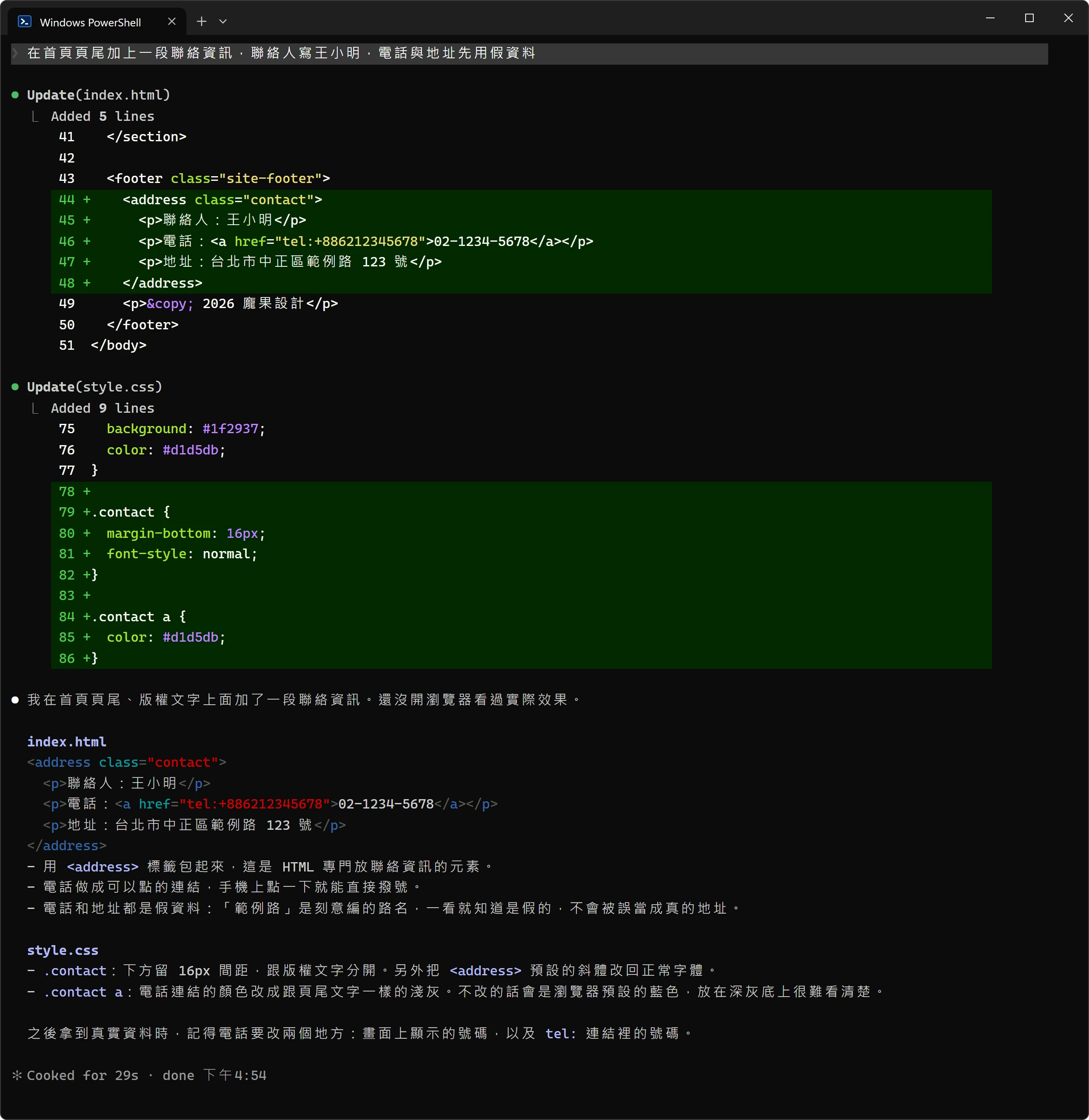
Task: Expand the new tab profile dropdown
Action: coord(223,22)
